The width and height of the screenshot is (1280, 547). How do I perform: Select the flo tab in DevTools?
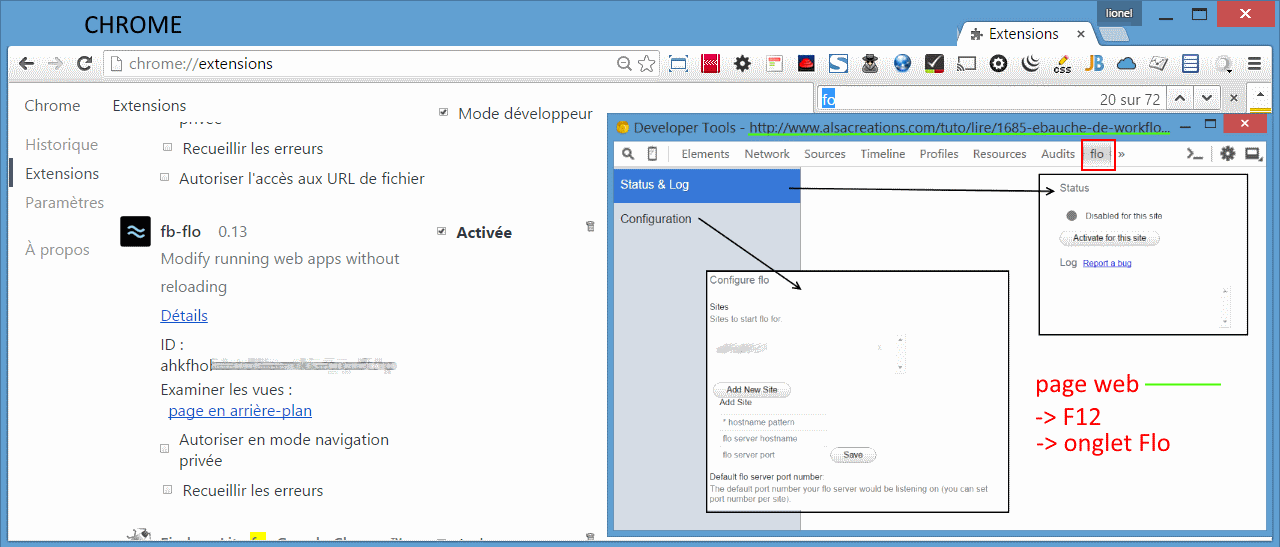(x=1097, y=154)
